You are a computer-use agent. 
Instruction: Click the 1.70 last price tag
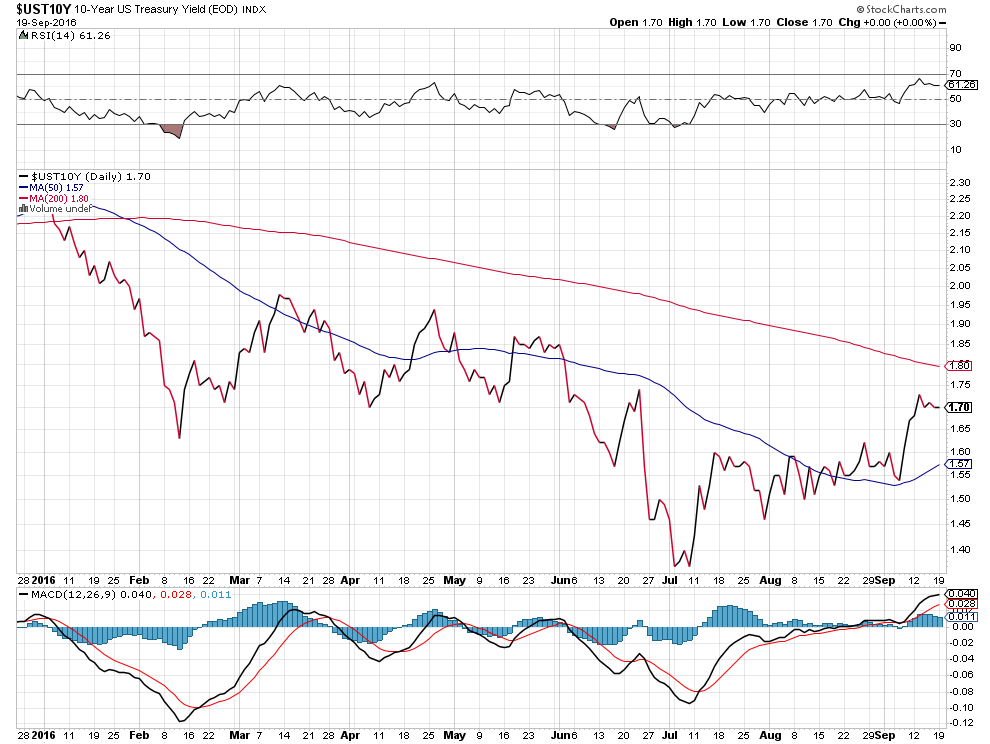click(x=957, y=407)
